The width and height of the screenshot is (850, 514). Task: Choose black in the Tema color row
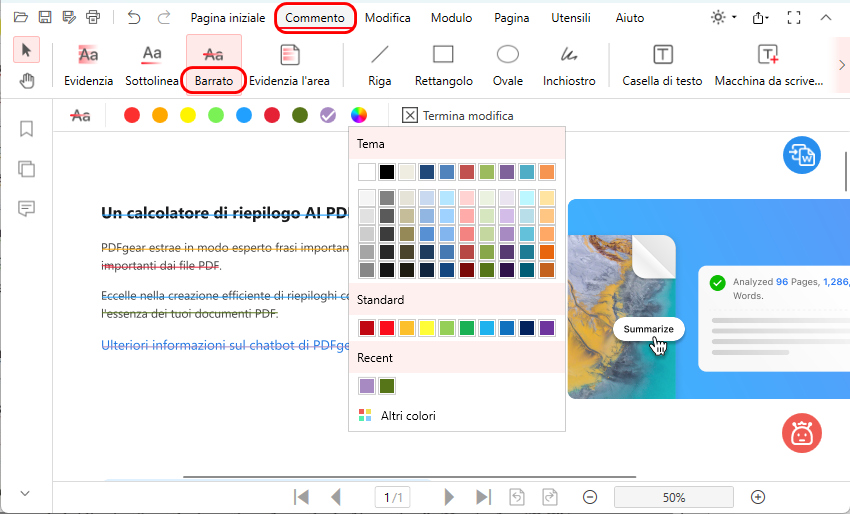pyautogui.click(x=387, y=172)
